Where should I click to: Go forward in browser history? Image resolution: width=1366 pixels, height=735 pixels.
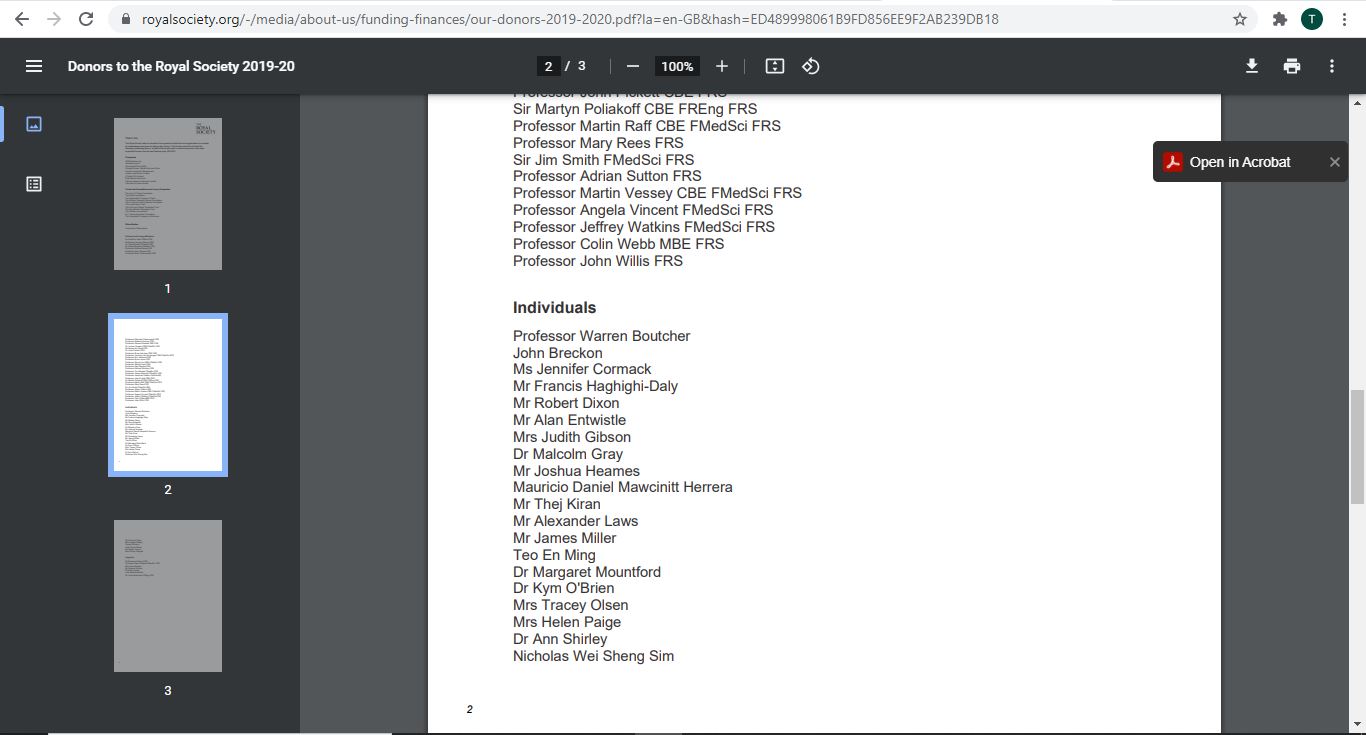[54, 19]
